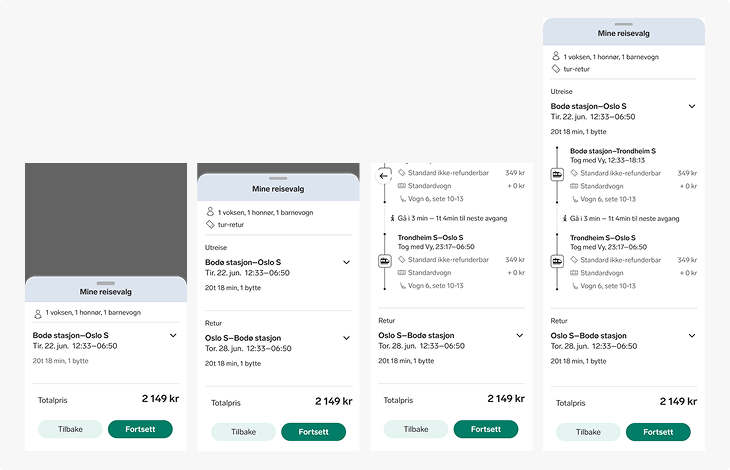Click carriage icon under Trondheim S–Oslo S, tallest panel
This screenshot has width=730, height=470.
coord(574,273)
